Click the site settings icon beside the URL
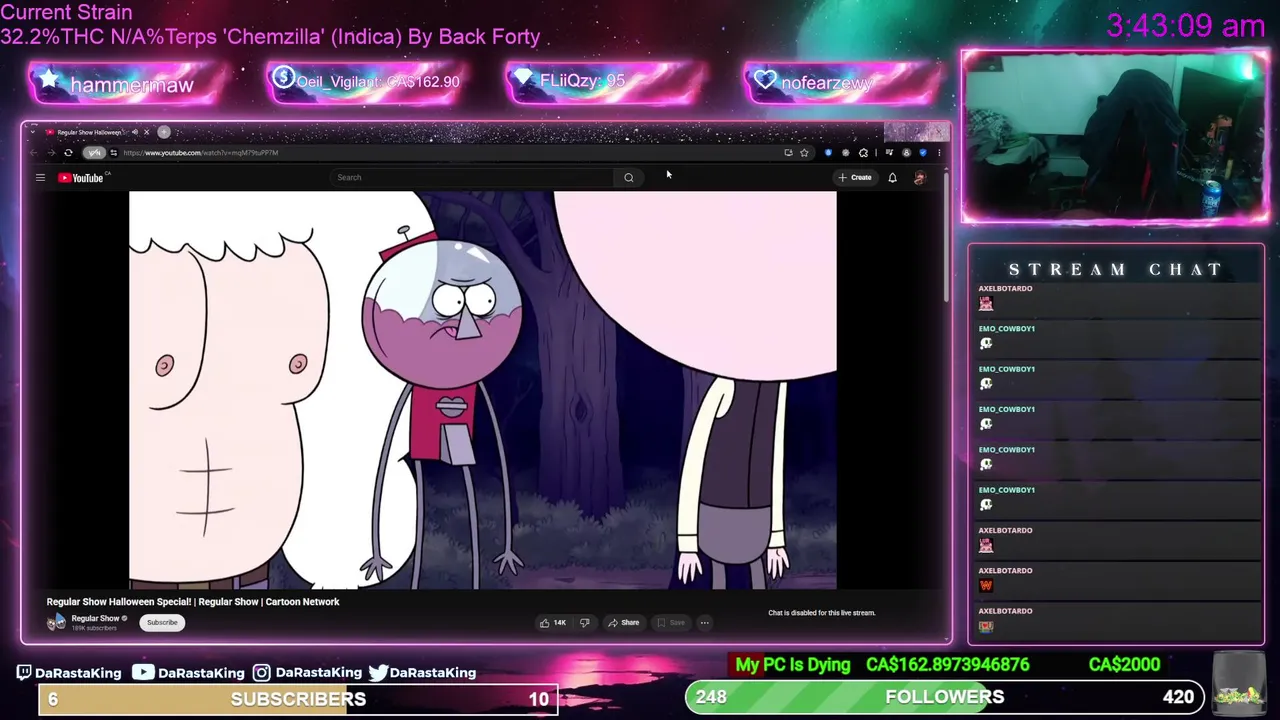This screenshot has width=1280, height=720. (x=114, y=153)
